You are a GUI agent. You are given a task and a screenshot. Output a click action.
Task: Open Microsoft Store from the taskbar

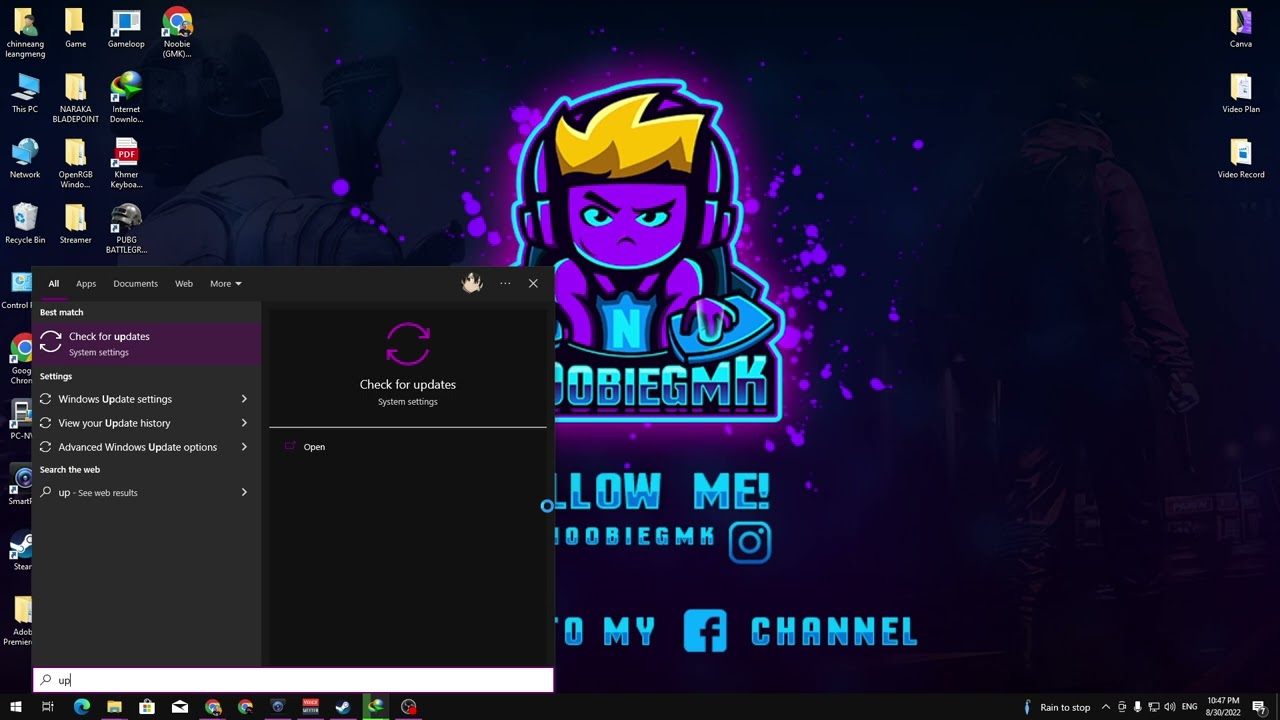coord(147,707)
